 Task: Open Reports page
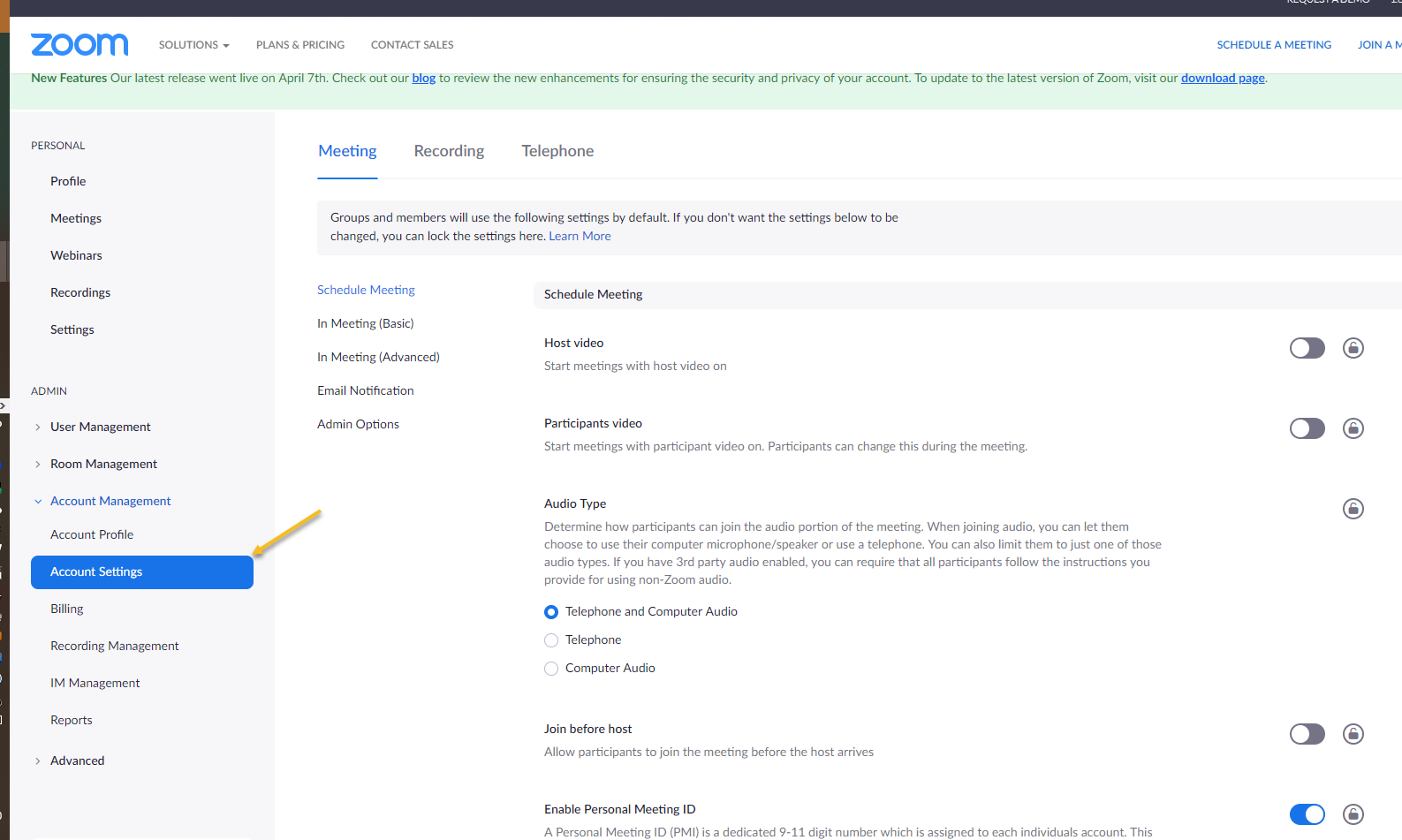[x=72, y=720]
